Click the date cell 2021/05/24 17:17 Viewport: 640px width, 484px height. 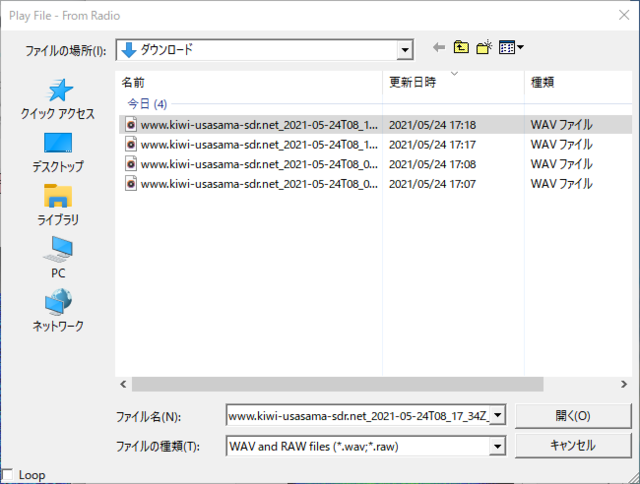(x=432, y=144)
